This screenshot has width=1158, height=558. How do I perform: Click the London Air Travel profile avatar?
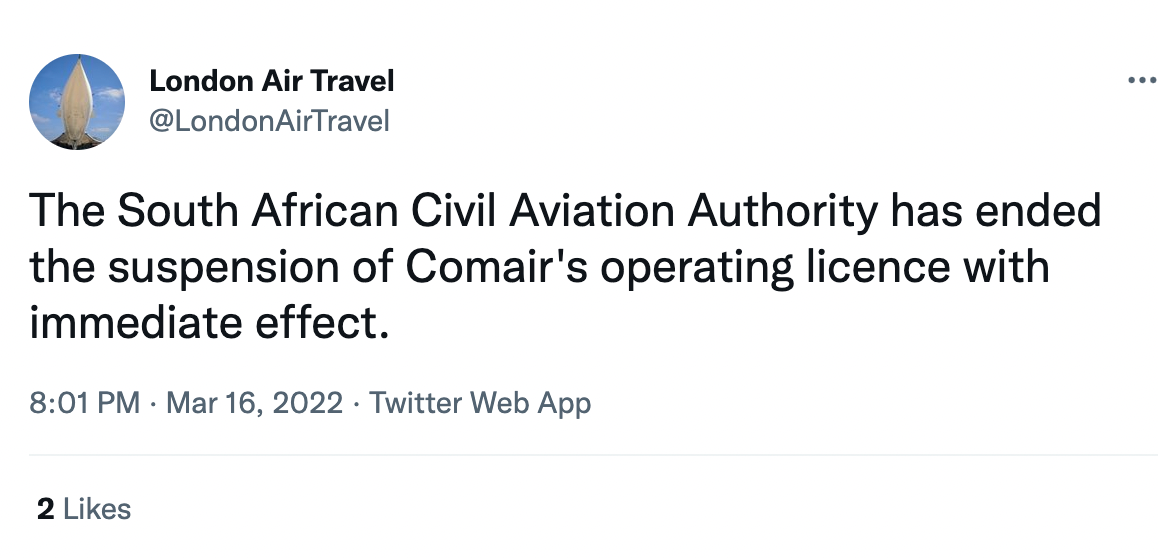pyautogui.click(x=77, y=103)
